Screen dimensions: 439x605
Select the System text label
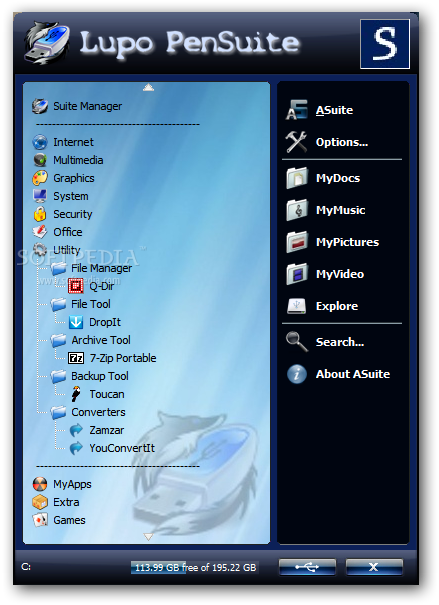(71, 196)
